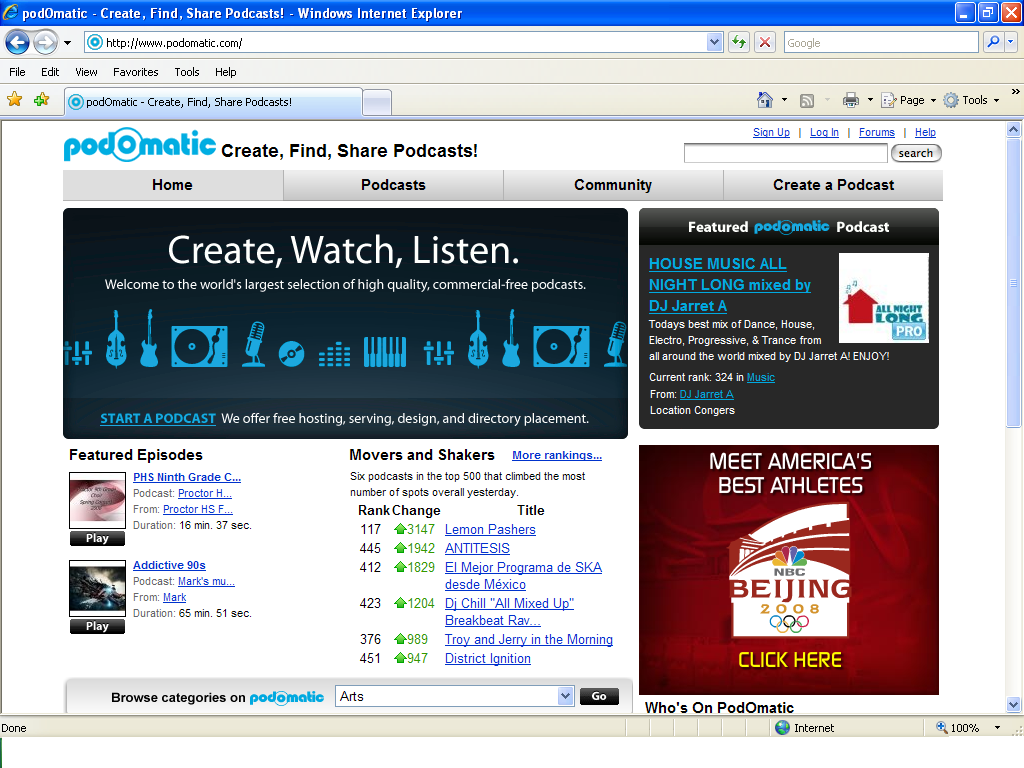This screenshot has height=768, width=1024.
Task: Click the Sign Up link
Action: click(x=771, y=132)
